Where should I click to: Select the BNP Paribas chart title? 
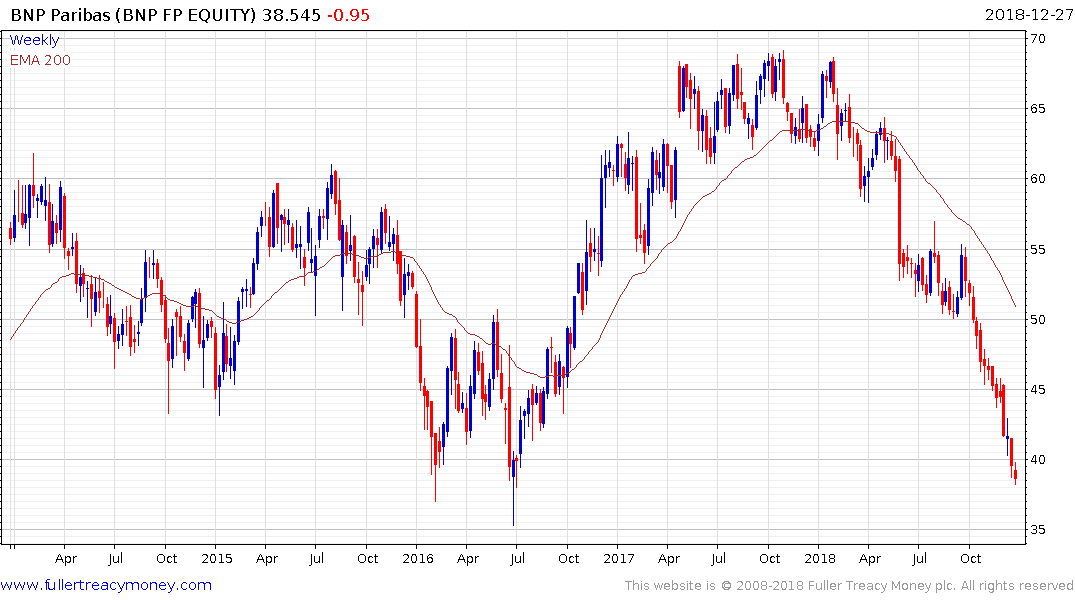coord(134,15)
